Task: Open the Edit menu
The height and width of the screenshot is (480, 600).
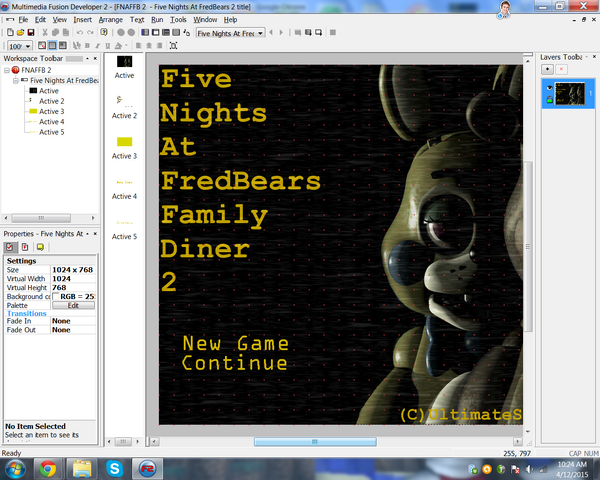Action: pyautogui.click(x=40, y=20)
